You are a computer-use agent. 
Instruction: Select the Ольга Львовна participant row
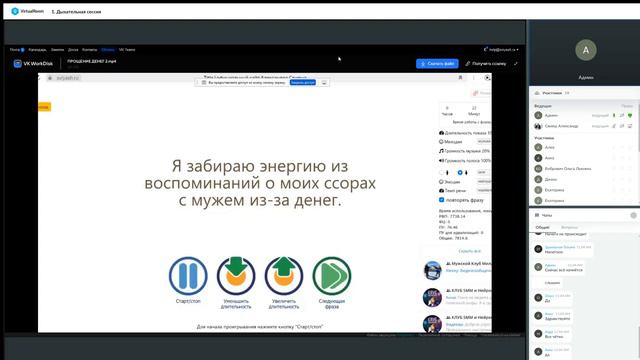click(584, 169)
